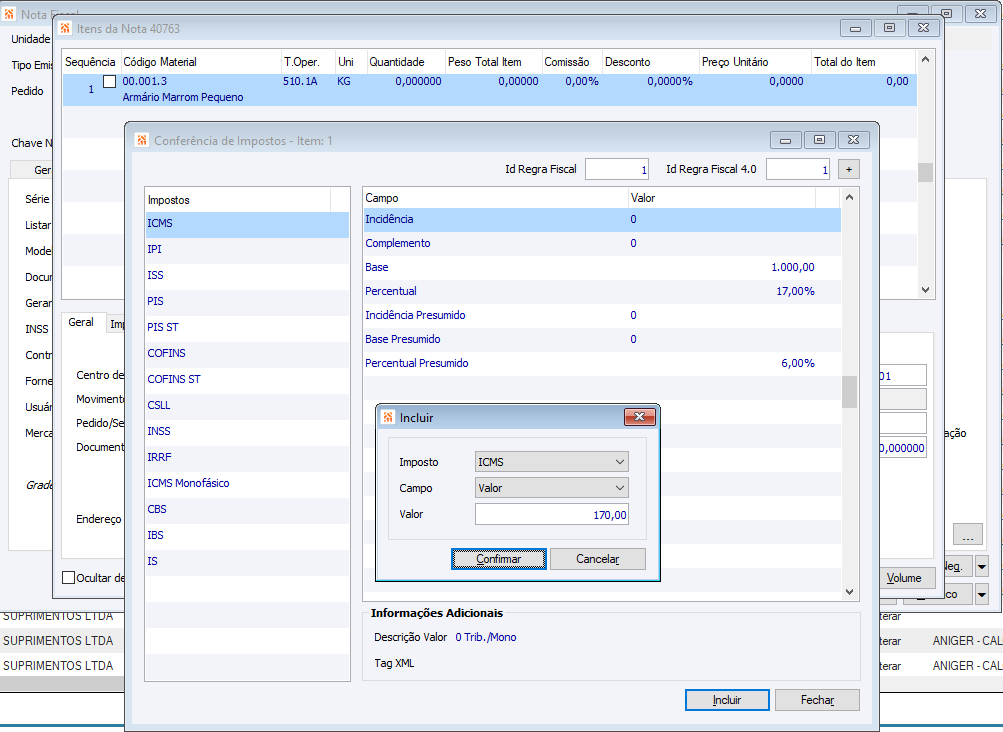1003x732 pixels.
Task: Click the Percentual value 17,00%
Action: coord(795,291)
